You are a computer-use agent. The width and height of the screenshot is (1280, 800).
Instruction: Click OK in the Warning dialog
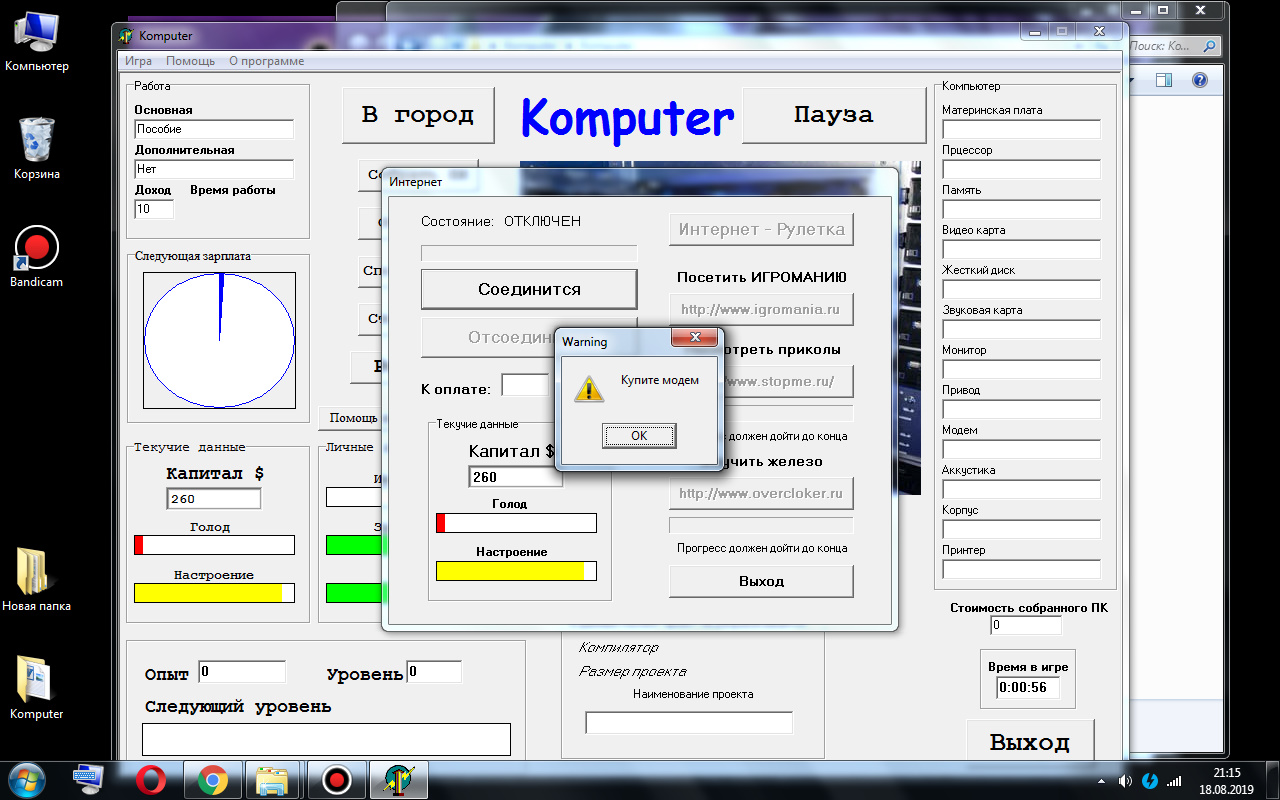coord(639,436)
